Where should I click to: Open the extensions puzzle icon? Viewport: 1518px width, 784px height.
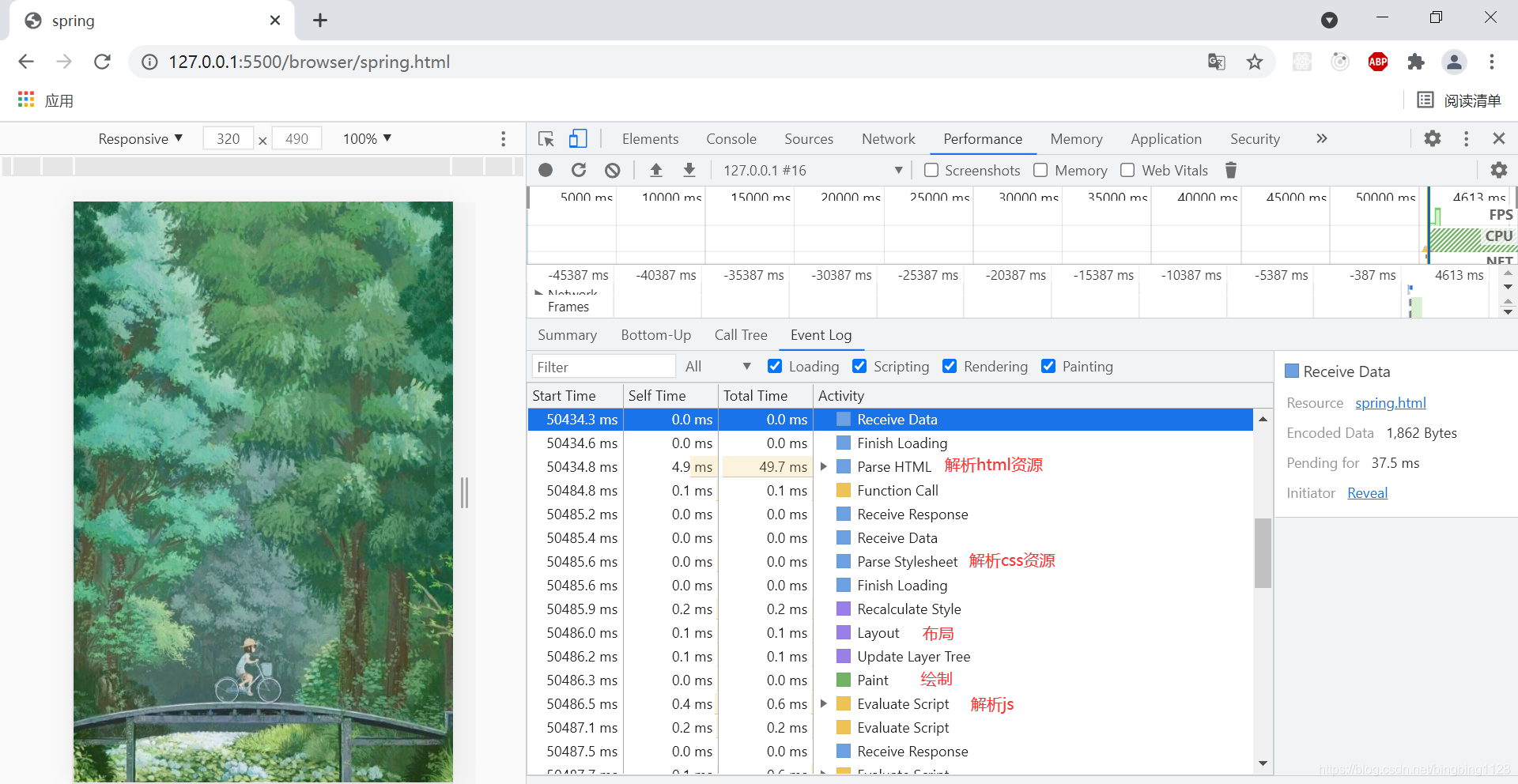coord(1416,62)
